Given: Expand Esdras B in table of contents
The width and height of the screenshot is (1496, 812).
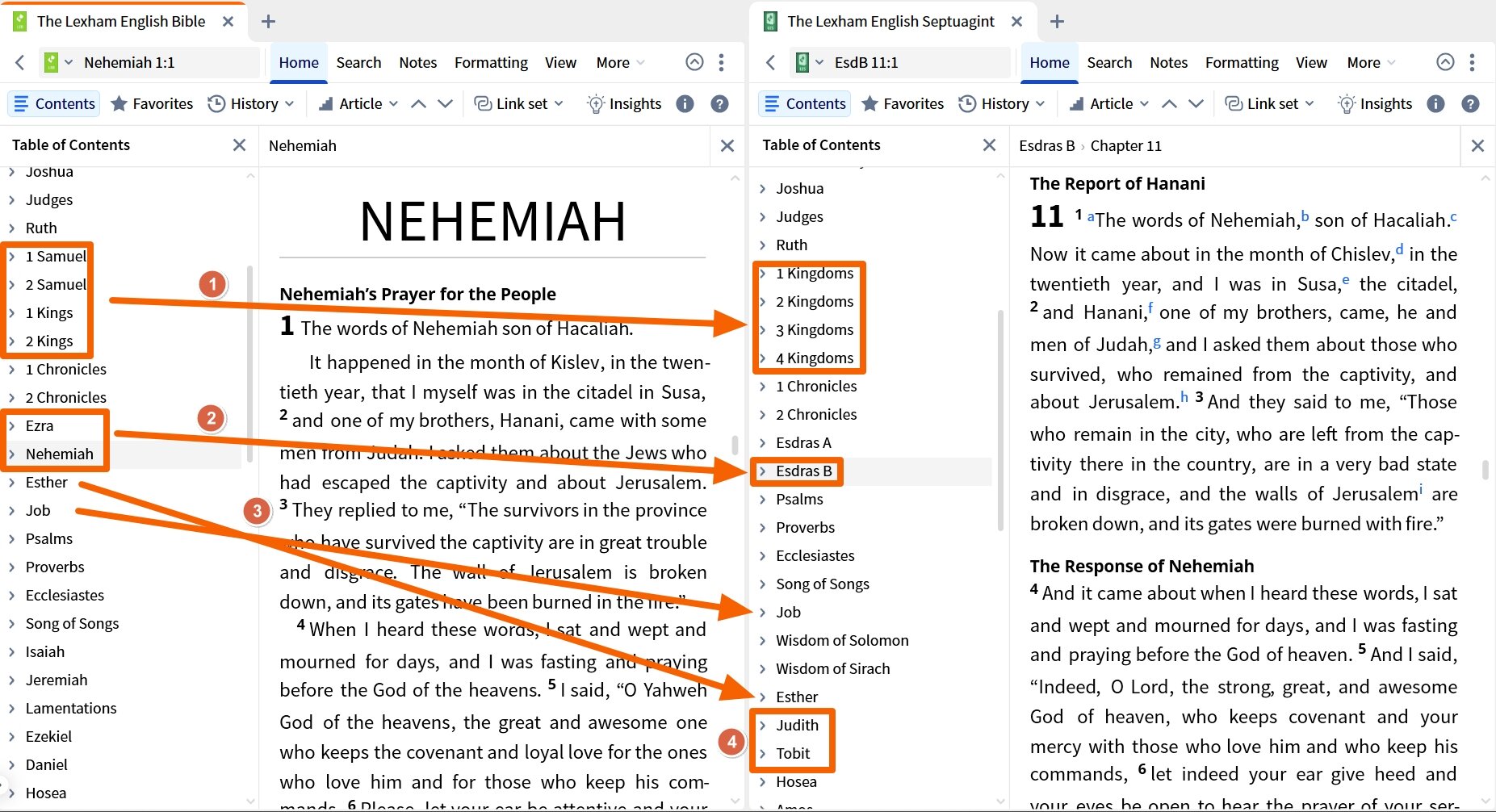Looking at the screenshot, I should point(763,471).
